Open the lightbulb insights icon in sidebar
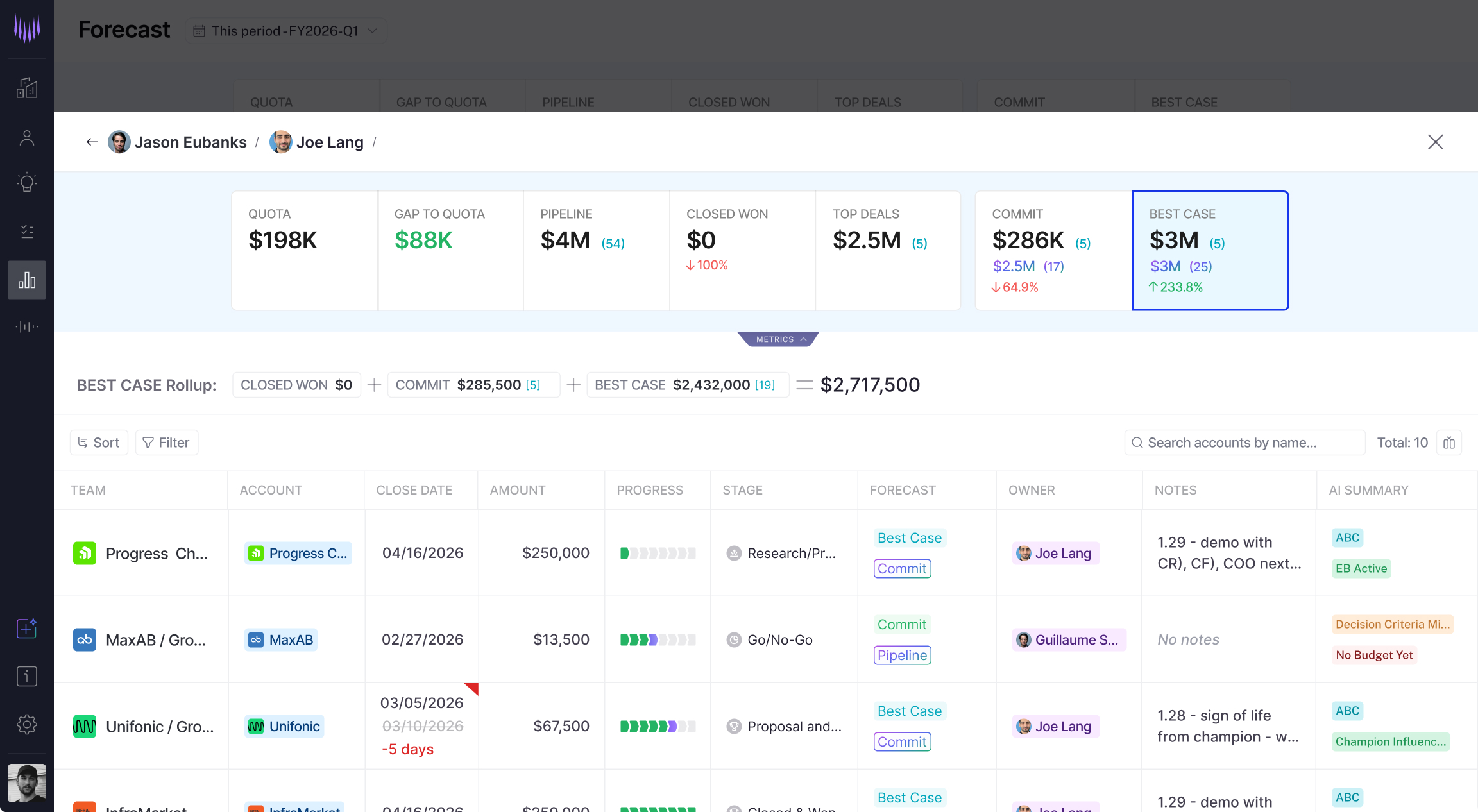 click(x=26, y=183)
